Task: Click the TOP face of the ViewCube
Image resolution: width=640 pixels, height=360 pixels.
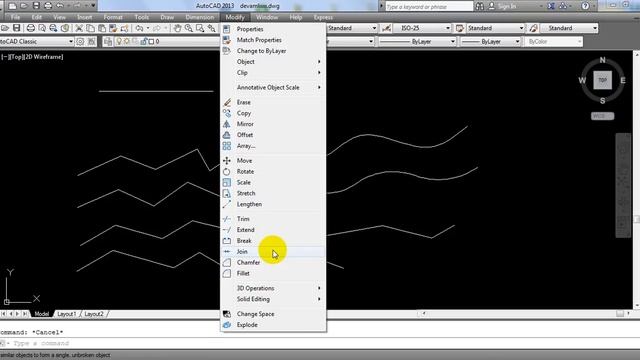Action: pyautogui.click(x=602, y=80)
